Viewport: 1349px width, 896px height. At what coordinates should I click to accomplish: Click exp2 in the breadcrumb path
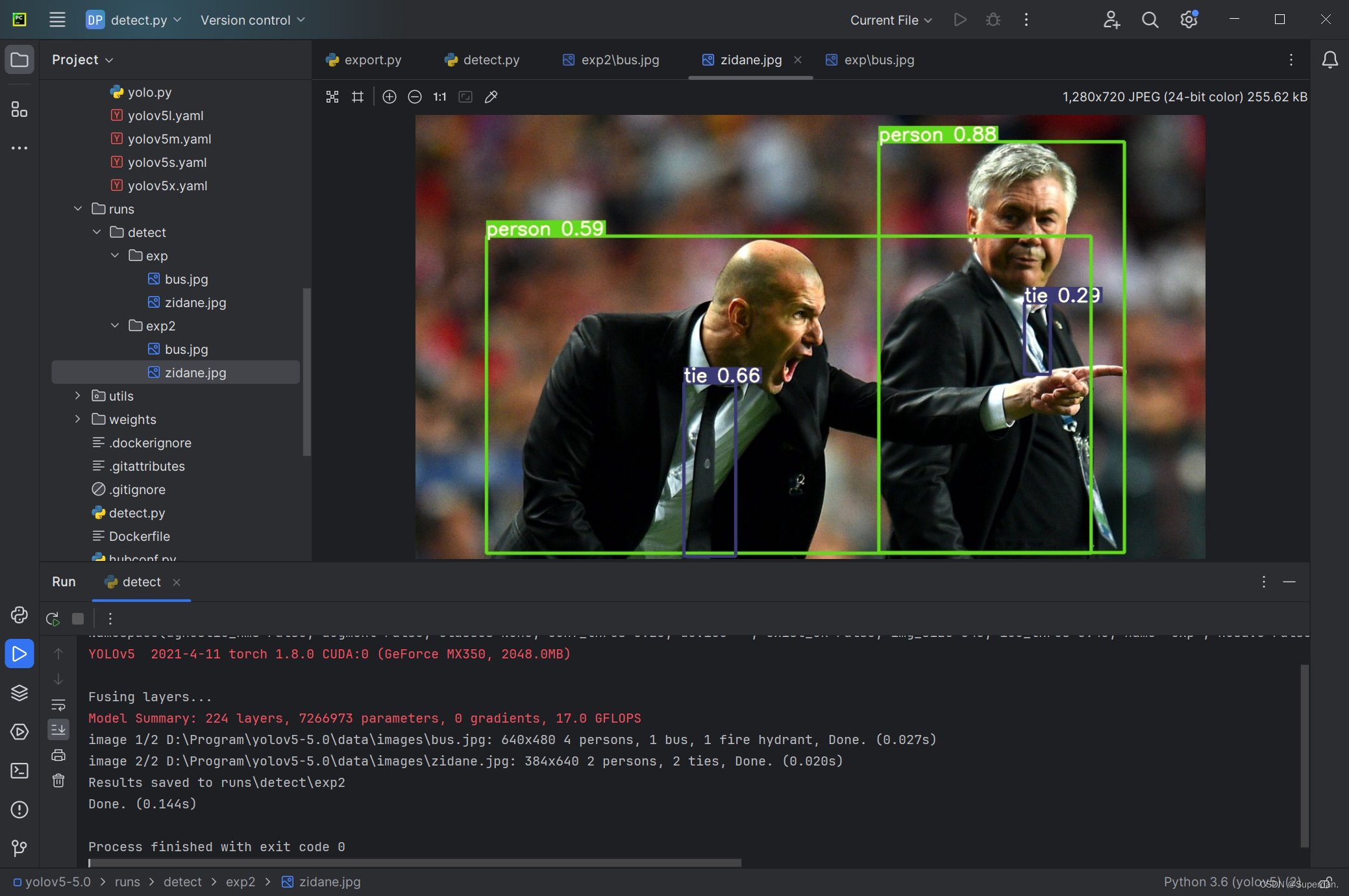pyautogui.click(x=240, y=882)
